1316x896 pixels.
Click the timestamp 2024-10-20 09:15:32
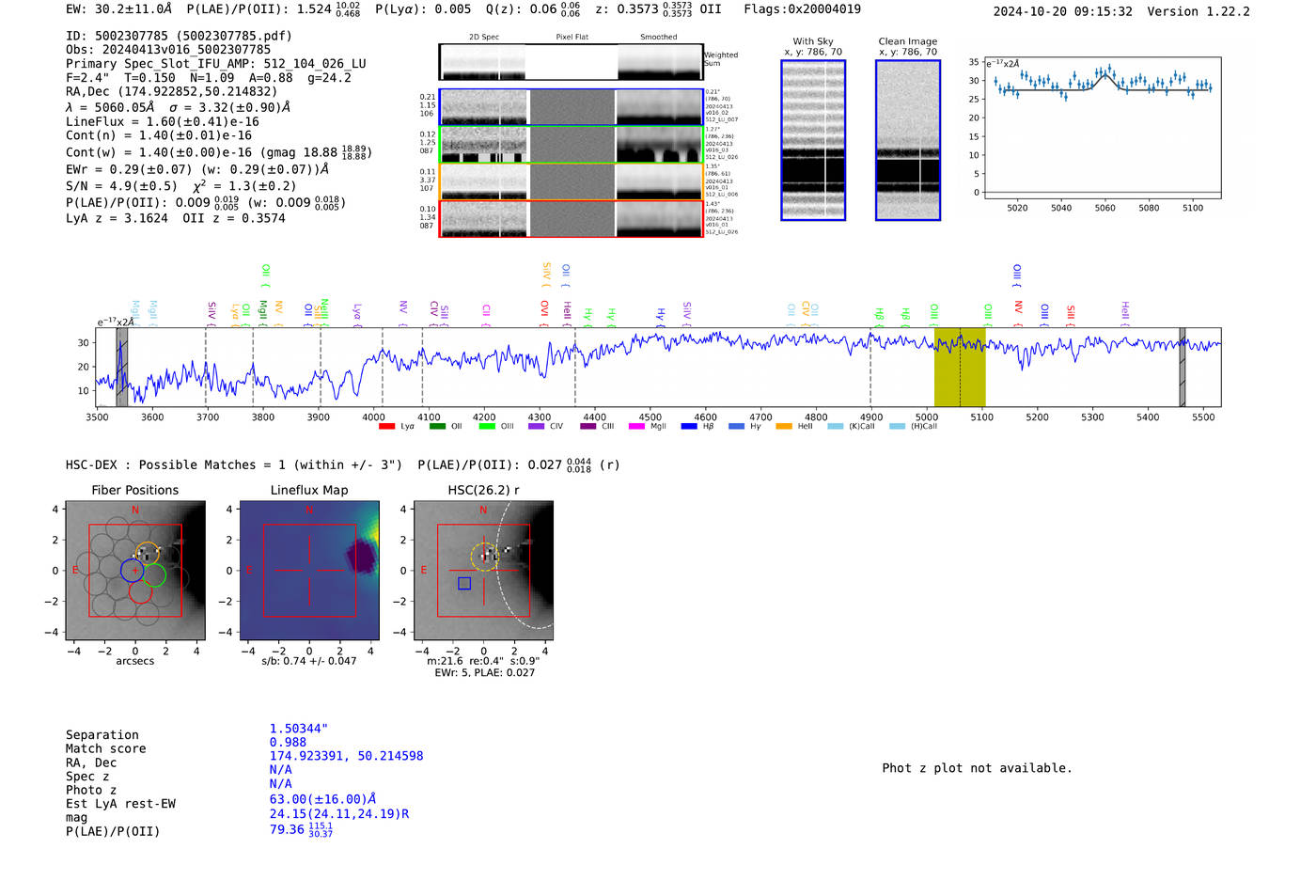coord(1062,11)
